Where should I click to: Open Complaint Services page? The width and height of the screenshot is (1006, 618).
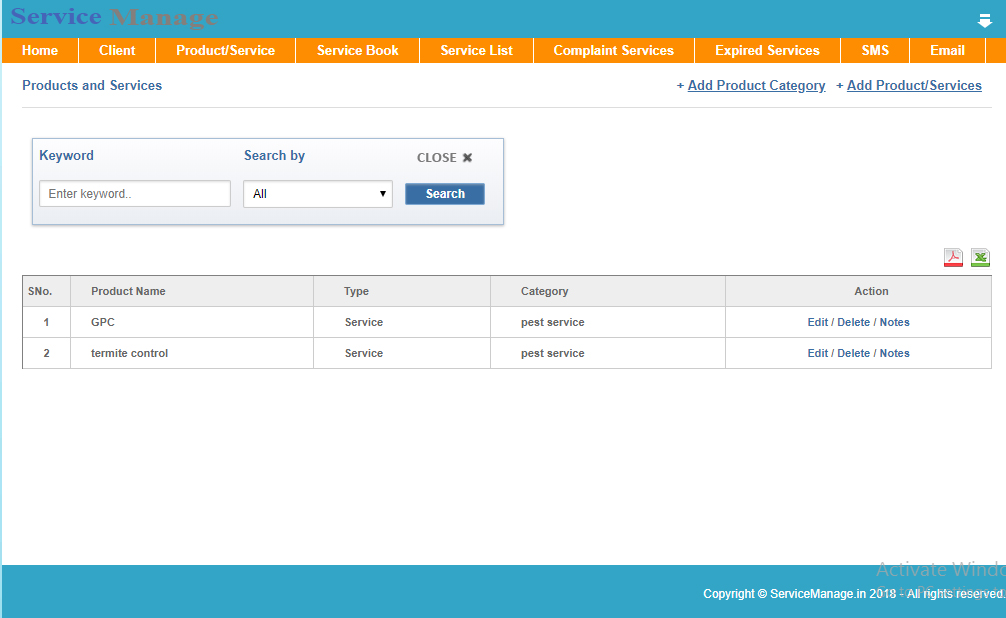tap(613, 51)
